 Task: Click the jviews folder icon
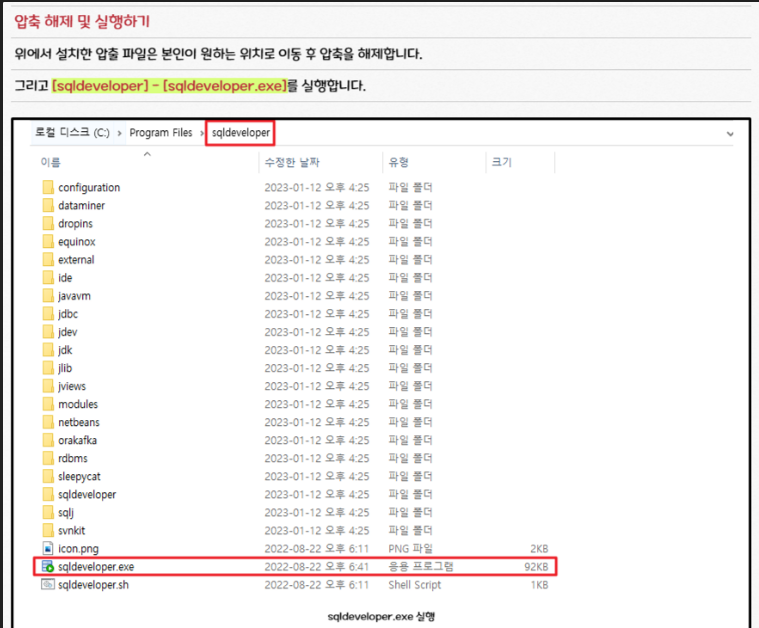(x=48, y=386)
